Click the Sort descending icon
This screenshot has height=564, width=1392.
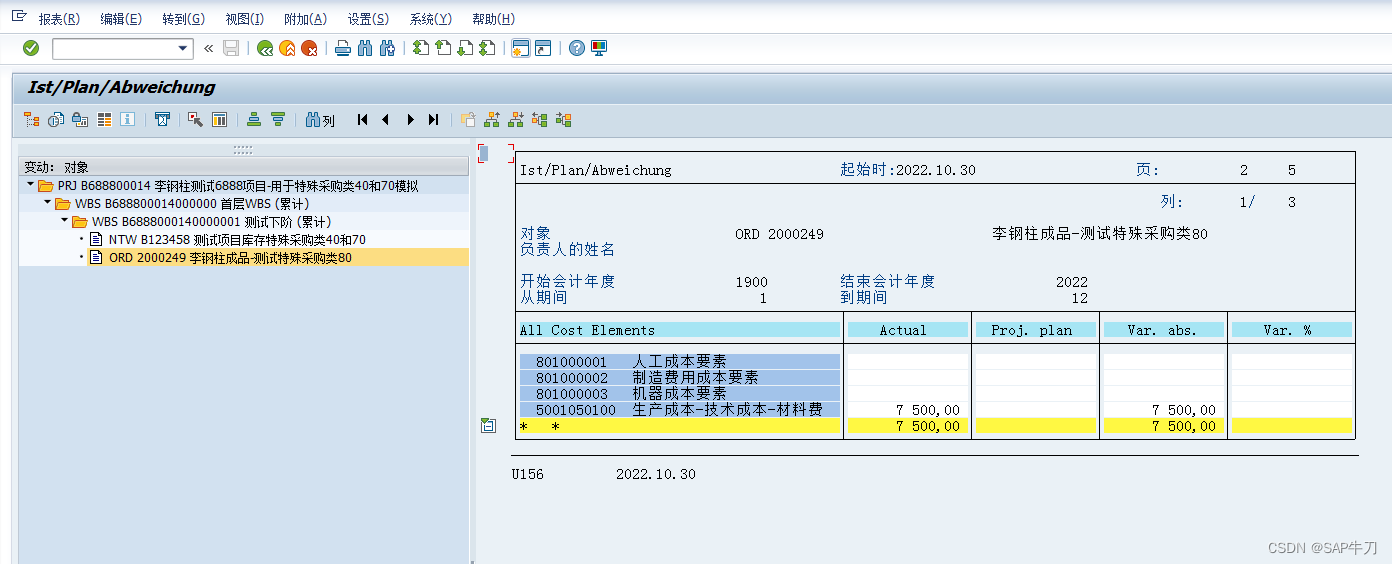click(x=278, y=120)
